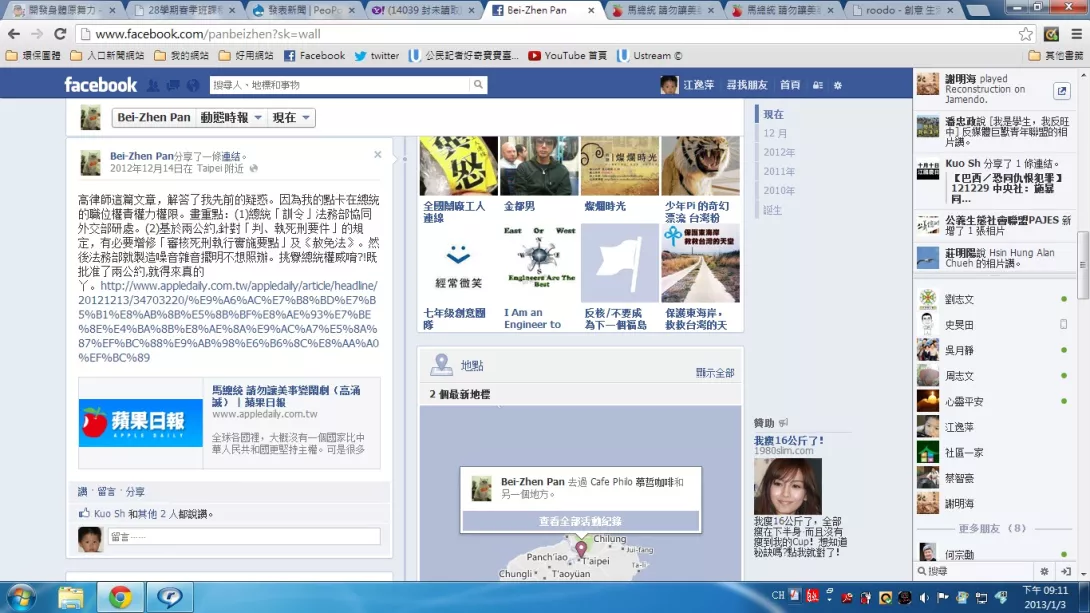Open the twitter bookmark
Viewport: 1090px width, 613px height.
(377, 56)
